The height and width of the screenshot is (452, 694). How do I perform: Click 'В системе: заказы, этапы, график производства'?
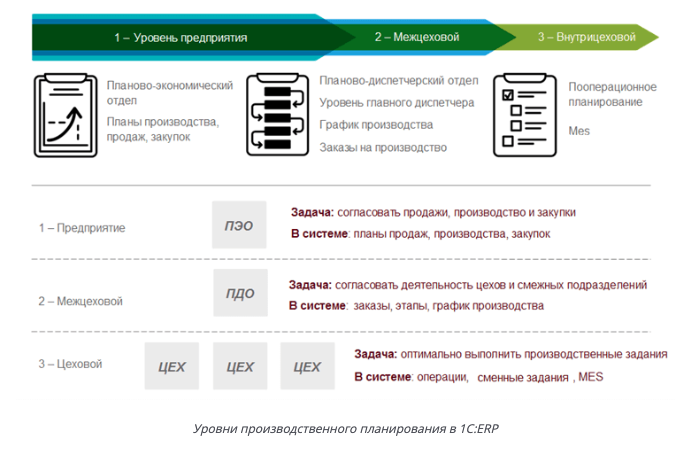pos(416,306)
